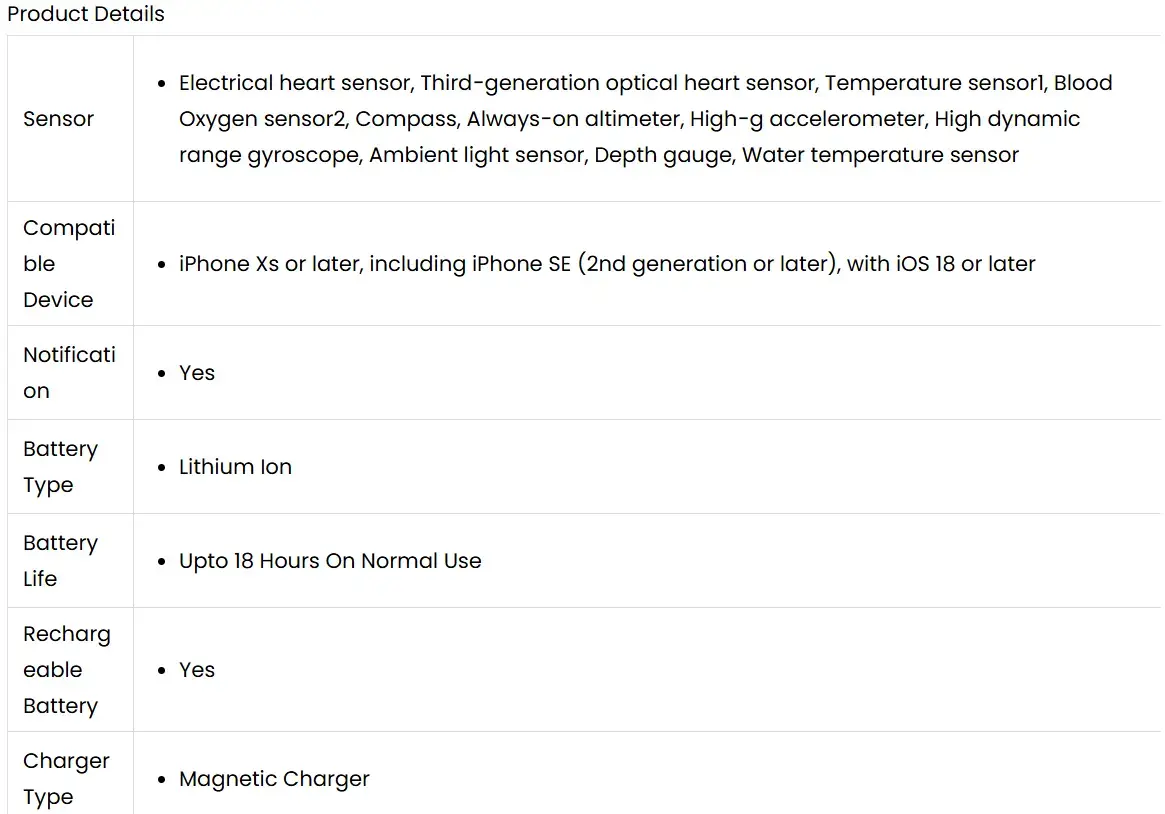The image size is (1165, 814).
Task: Select the Battery Type row label
Action: point(60,467)
